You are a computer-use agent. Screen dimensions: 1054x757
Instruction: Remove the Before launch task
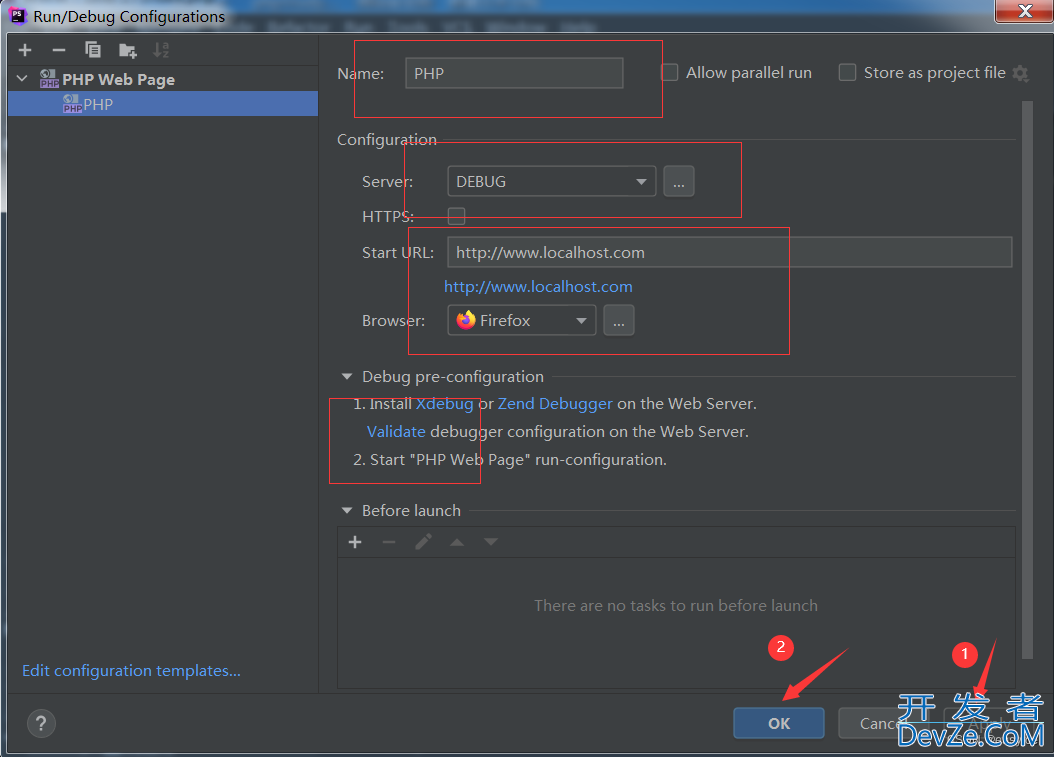pos(389,542)
